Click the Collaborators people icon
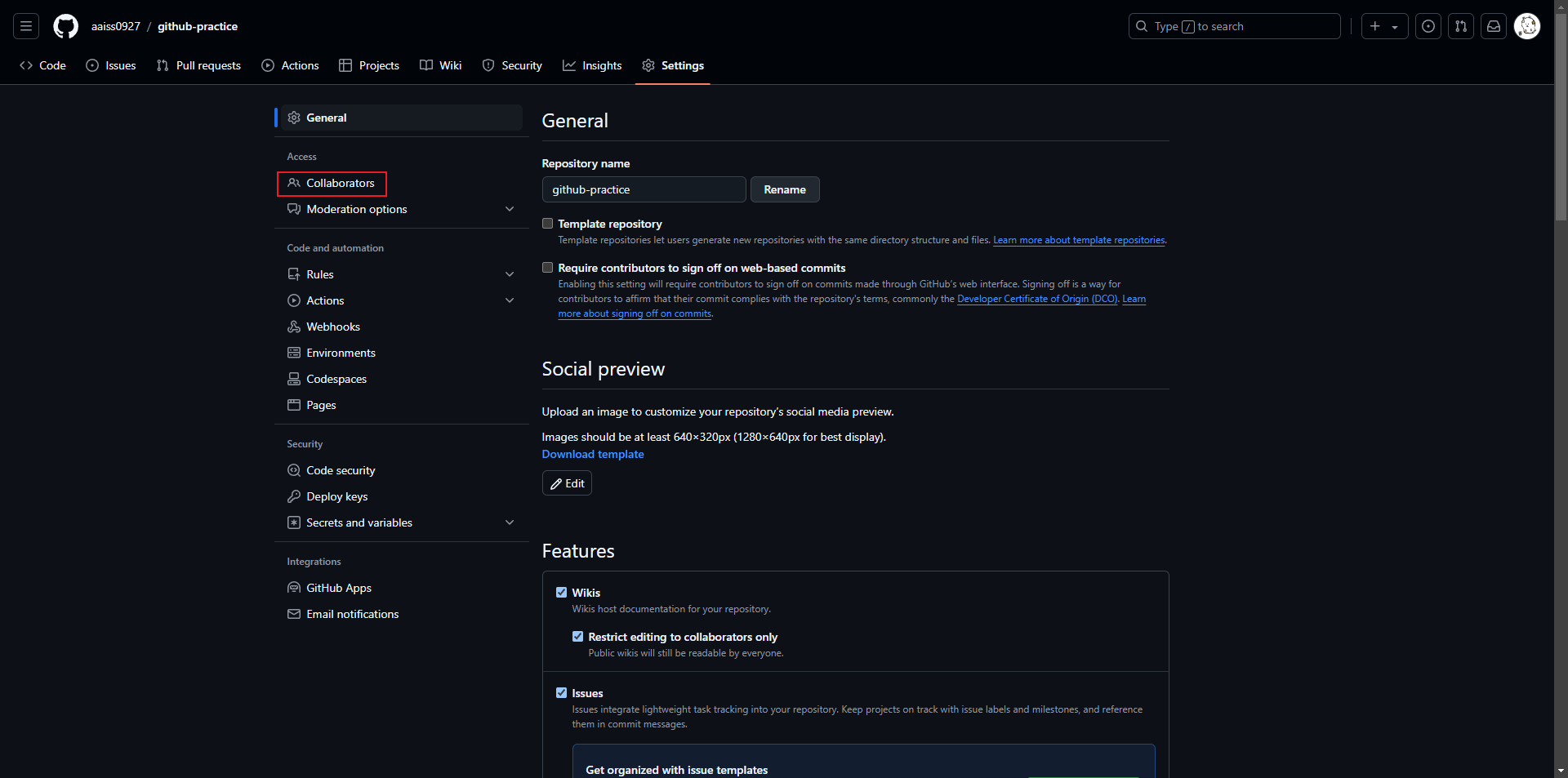The height and width of the screenshot is (778, 1568). (294, 183)
